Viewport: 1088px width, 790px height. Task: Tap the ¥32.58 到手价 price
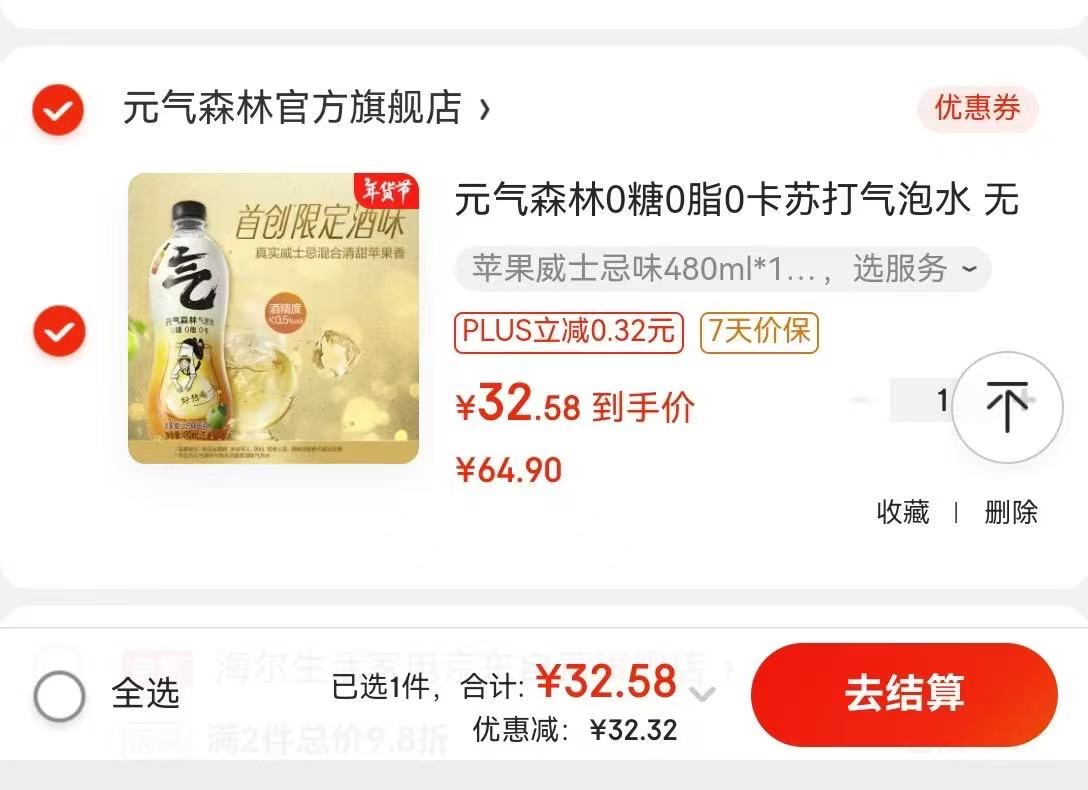click(575, 404)
